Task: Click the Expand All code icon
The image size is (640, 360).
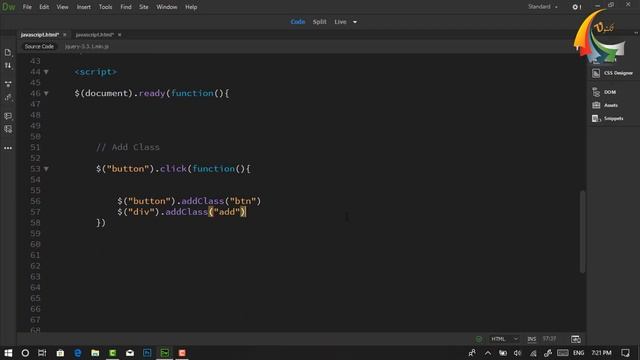Action: point(8,84)
